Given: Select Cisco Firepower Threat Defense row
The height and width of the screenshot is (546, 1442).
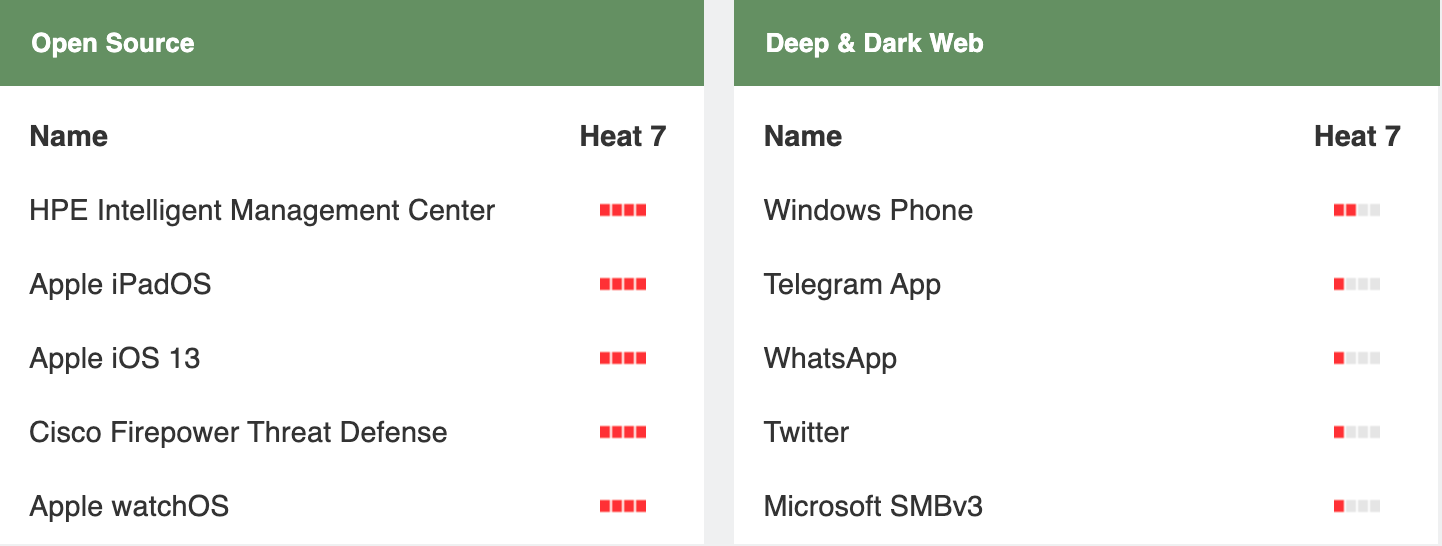Looking at the screenshot, I should coord(352,432).
